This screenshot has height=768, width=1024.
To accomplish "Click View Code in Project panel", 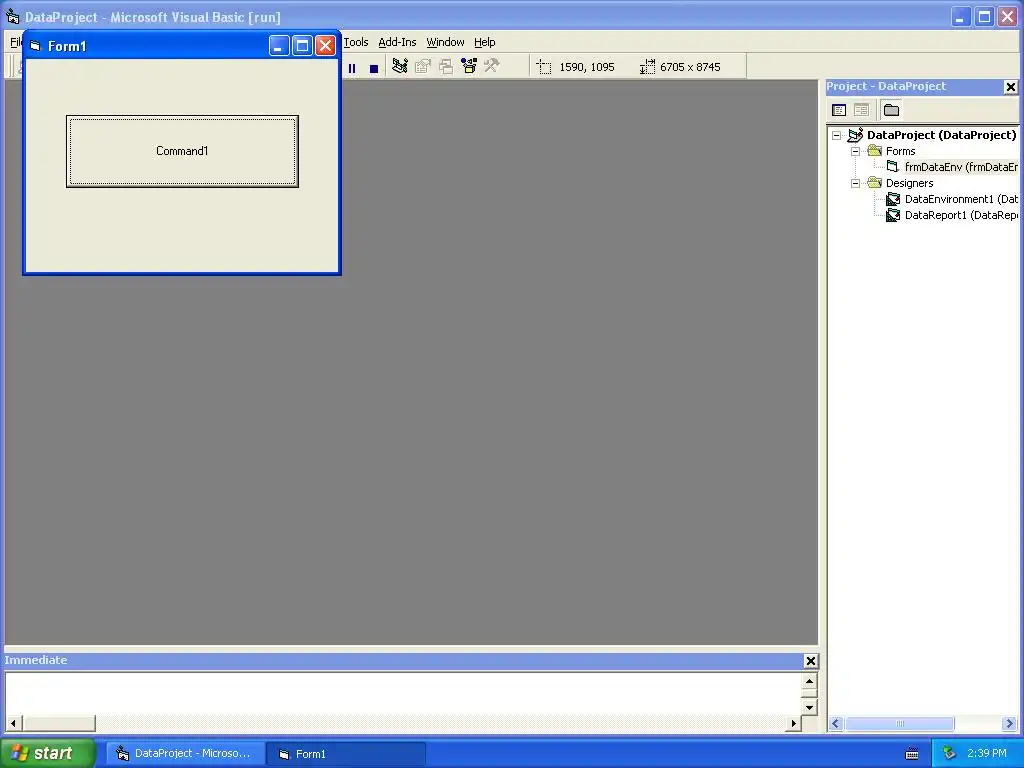I will [839, 110].
